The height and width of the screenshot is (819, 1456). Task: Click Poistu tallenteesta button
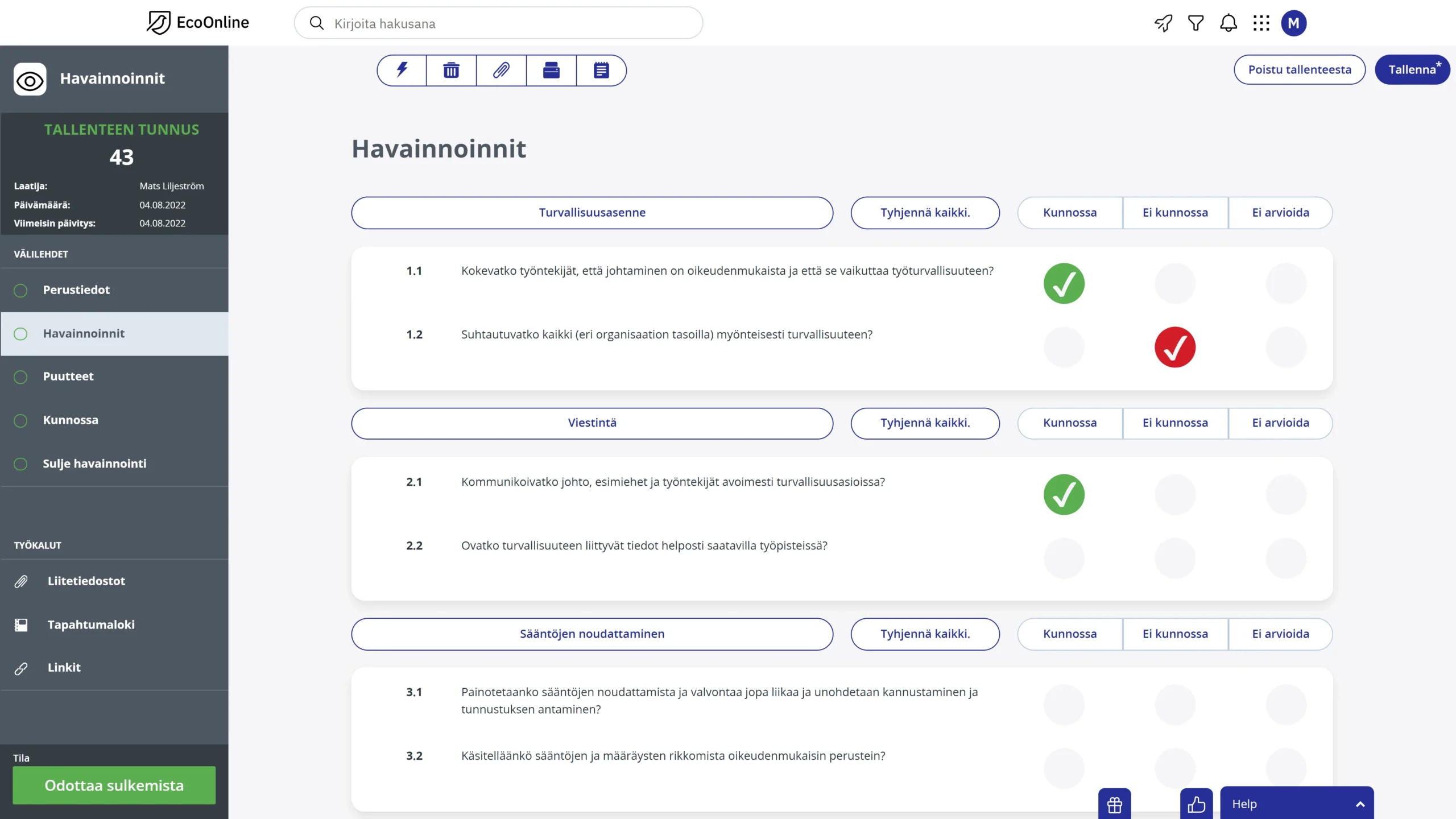coord(1300,70)
